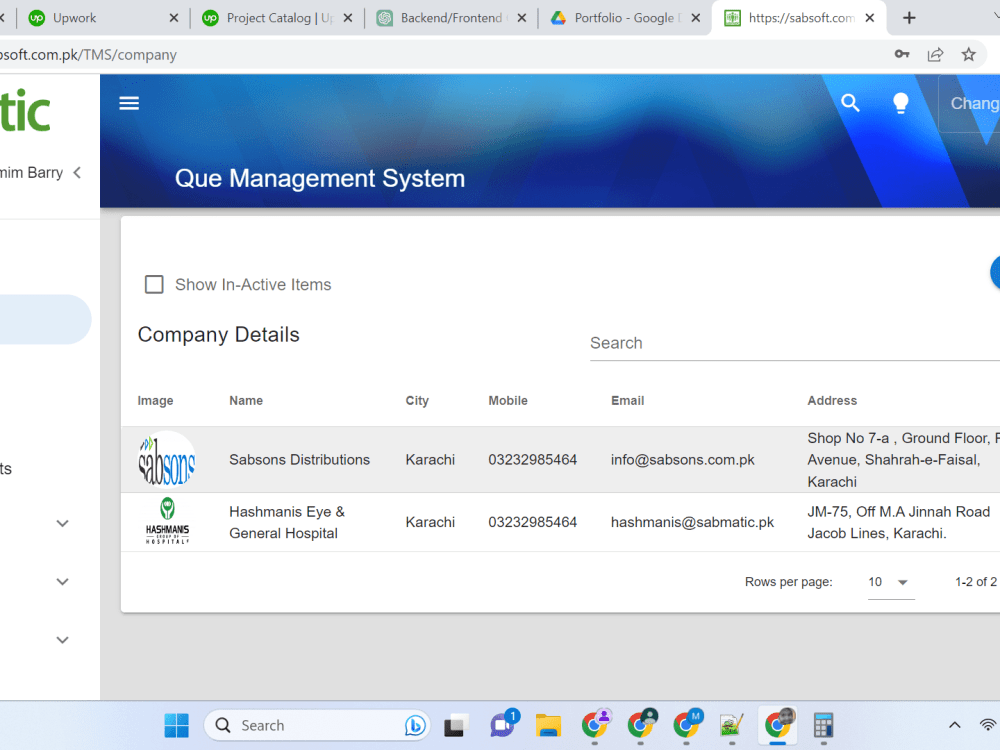Image resolution: width=1000 pixels, height=750 pixels.
Task: Enable Show In-Active Items
Action: pyautogui.click(x=154, y=284)
